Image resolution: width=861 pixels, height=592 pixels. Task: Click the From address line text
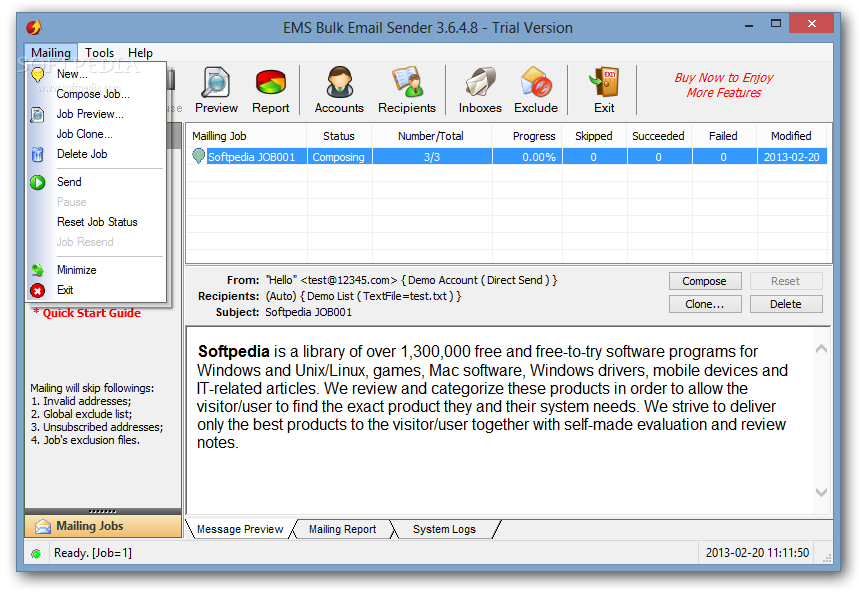[x=411, y=280]
